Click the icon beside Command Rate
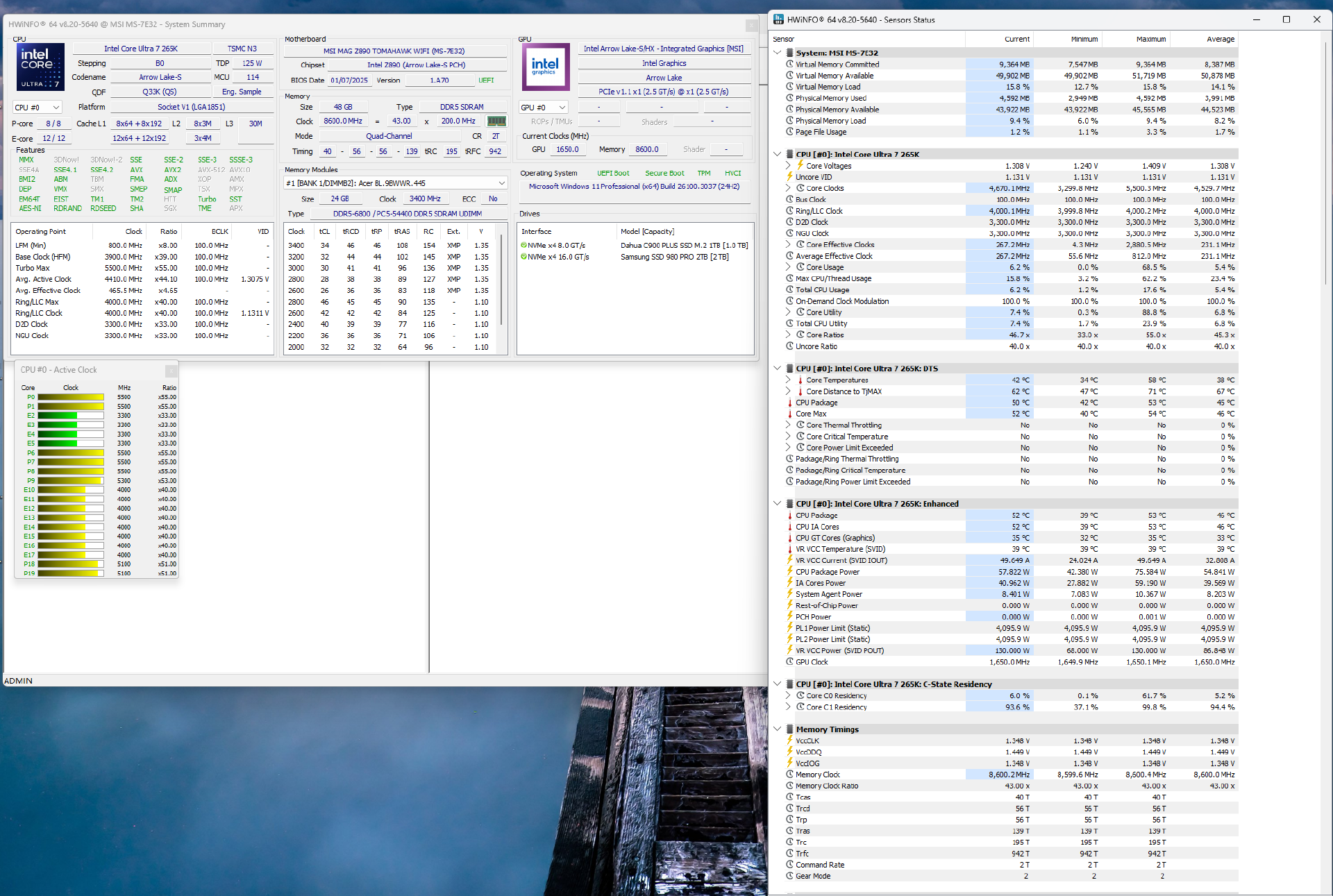This screenshot has height=896, width=1333. [789, 865]
